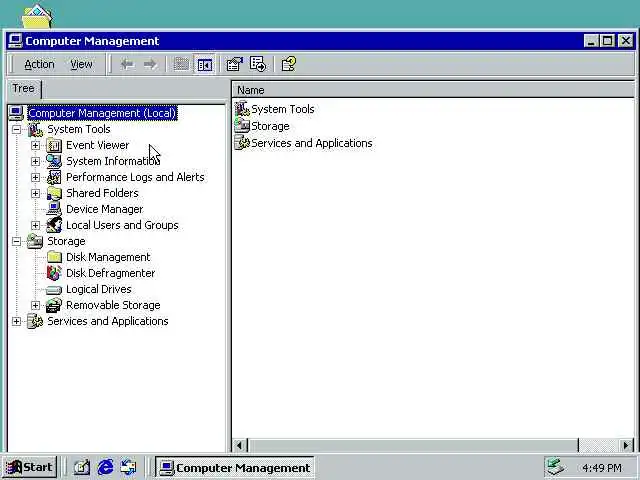Open the Start menu

tap(30, 467)
